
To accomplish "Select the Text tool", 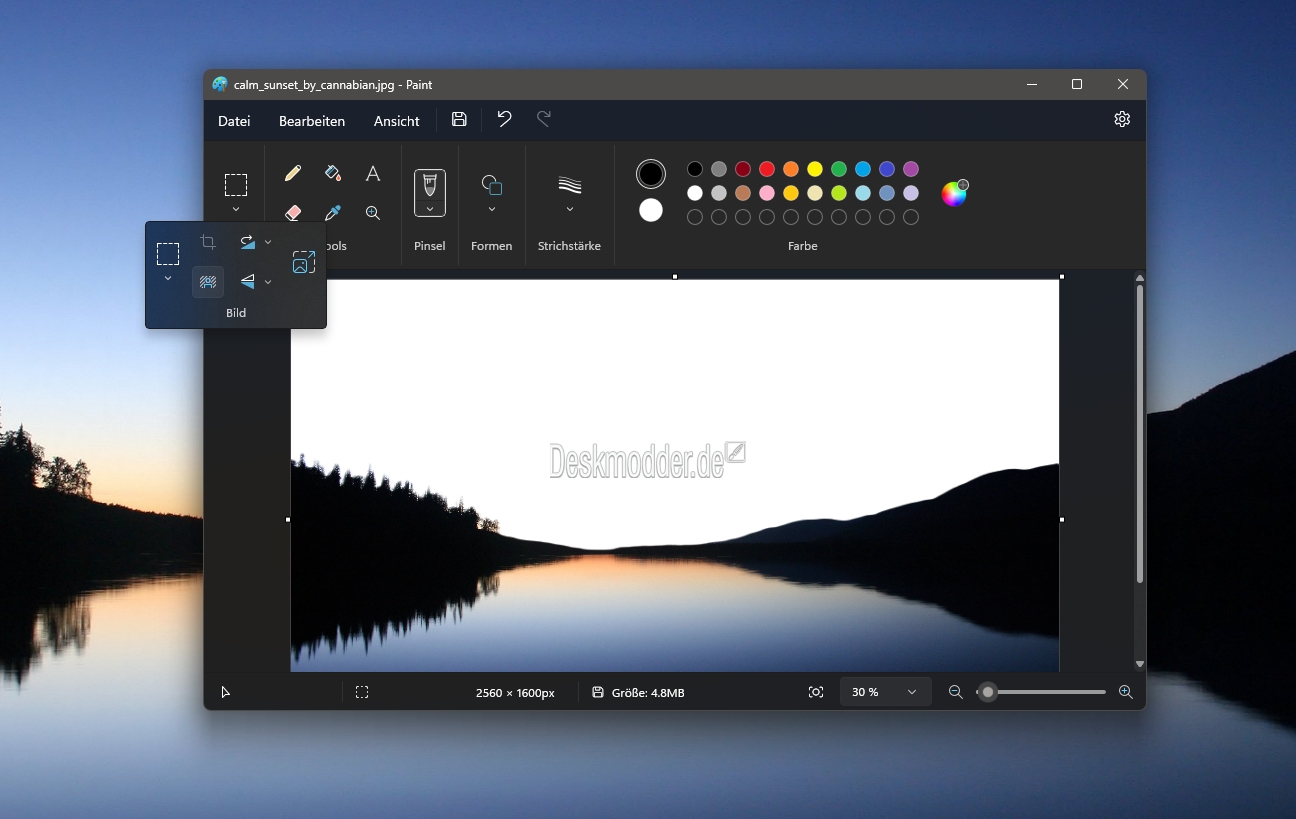I will [373, 173].
